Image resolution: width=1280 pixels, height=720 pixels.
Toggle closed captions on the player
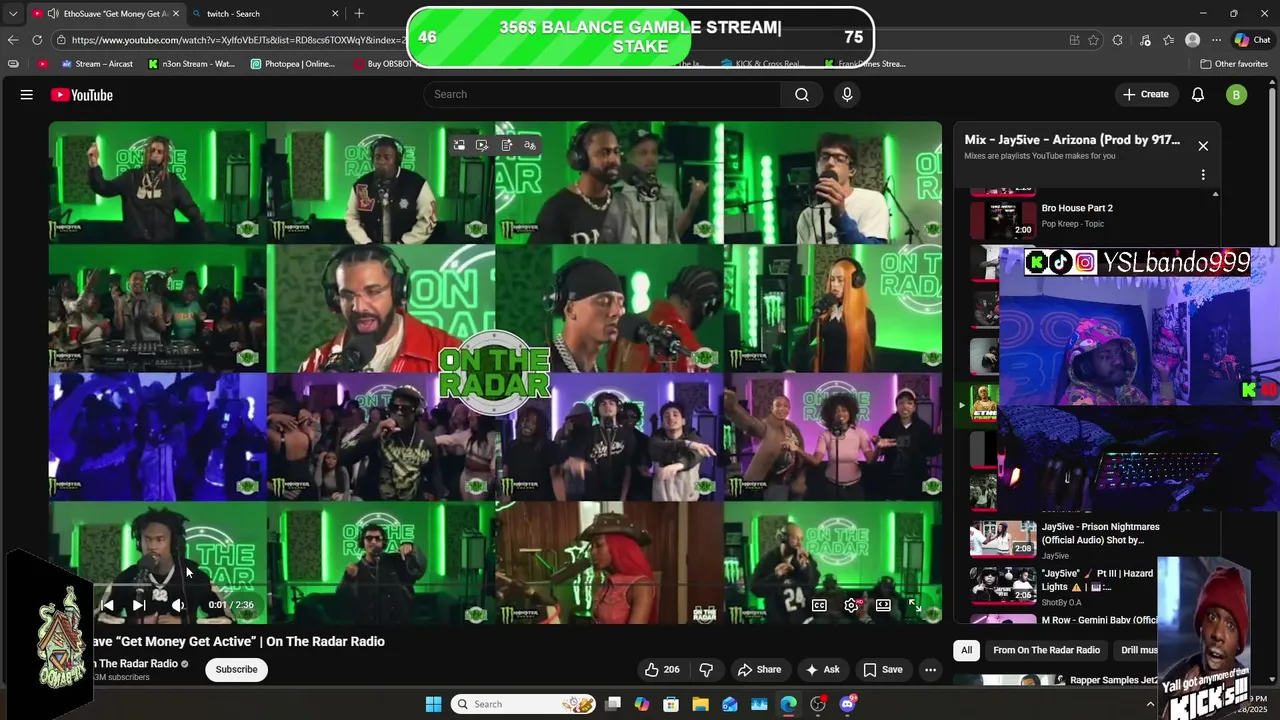coord(819,605)
